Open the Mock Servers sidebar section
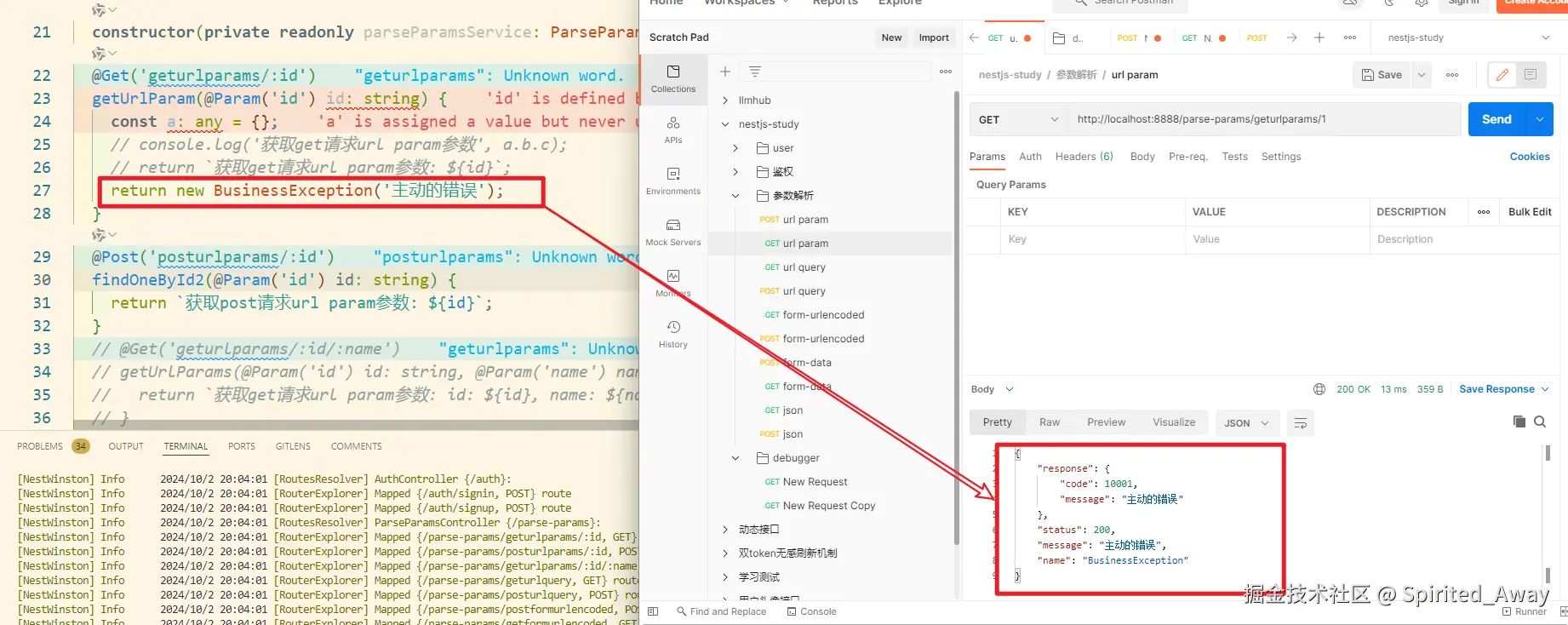This screenshot has height=625, width=1568. coord(673,232)
